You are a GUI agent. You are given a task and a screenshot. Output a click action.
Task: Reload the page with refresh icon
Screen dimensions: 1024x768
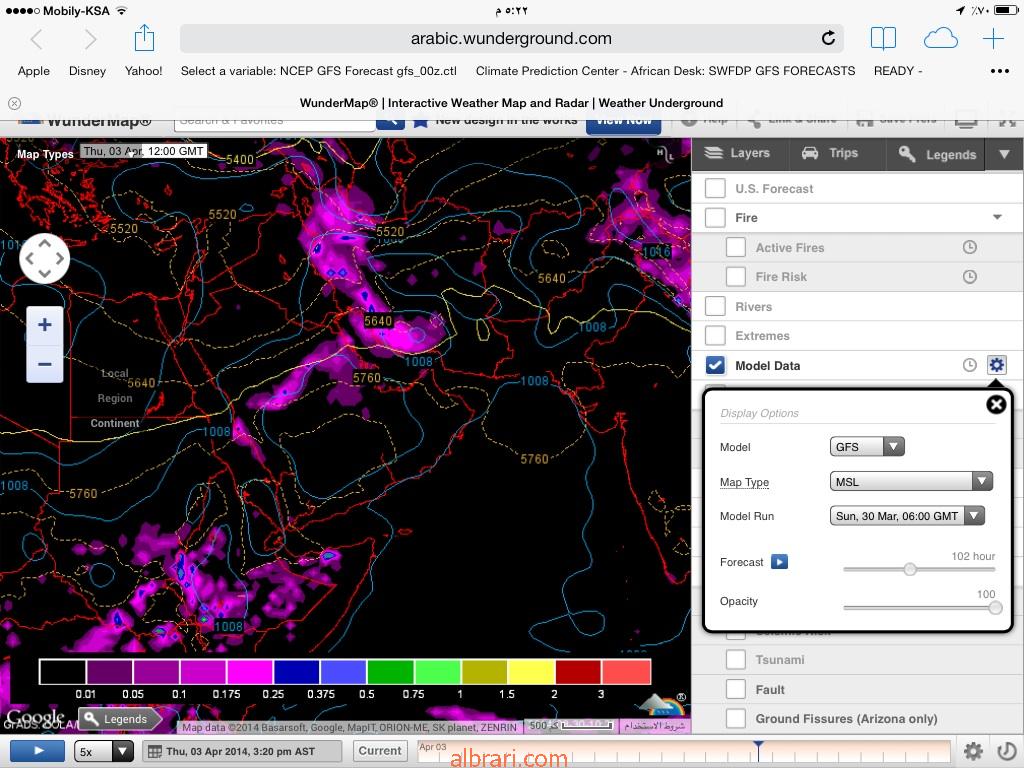(828, 39)
